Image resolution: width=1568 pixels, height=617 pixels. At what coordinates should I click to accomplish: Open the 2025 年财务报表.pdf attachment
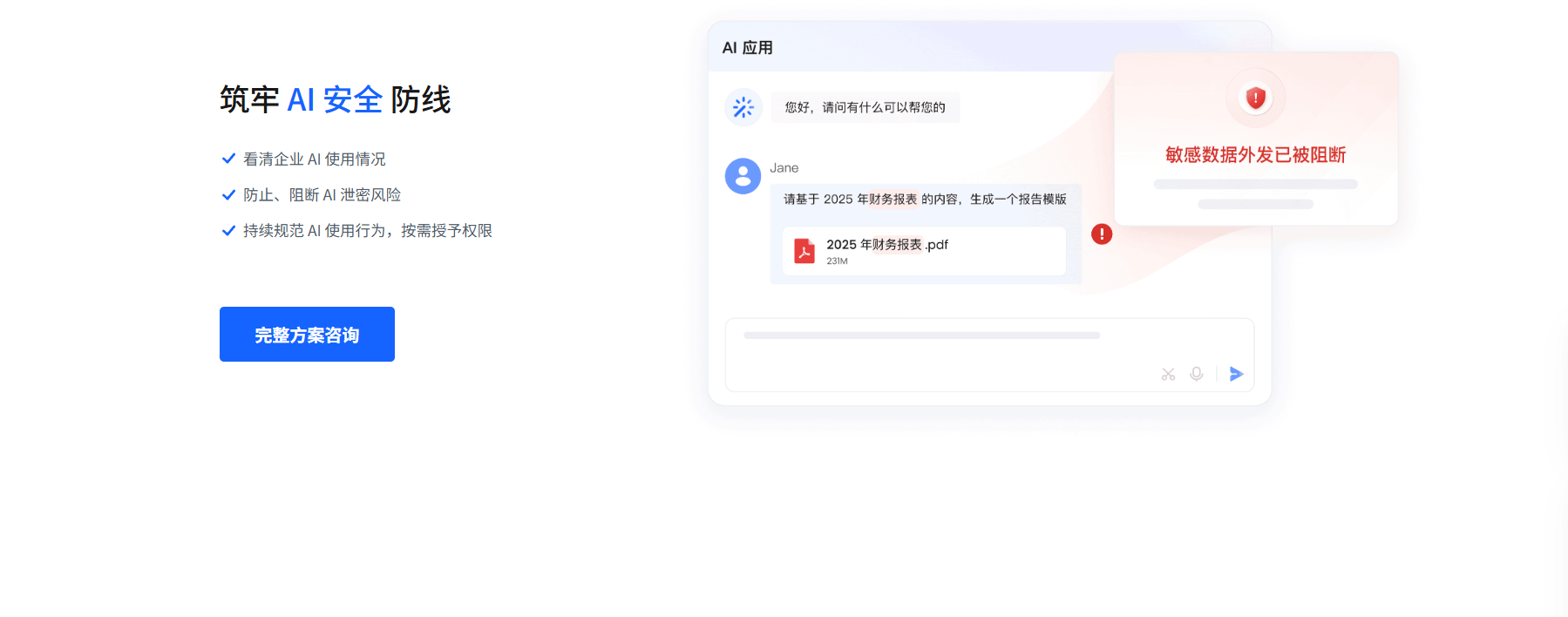[x=924, y=251]
